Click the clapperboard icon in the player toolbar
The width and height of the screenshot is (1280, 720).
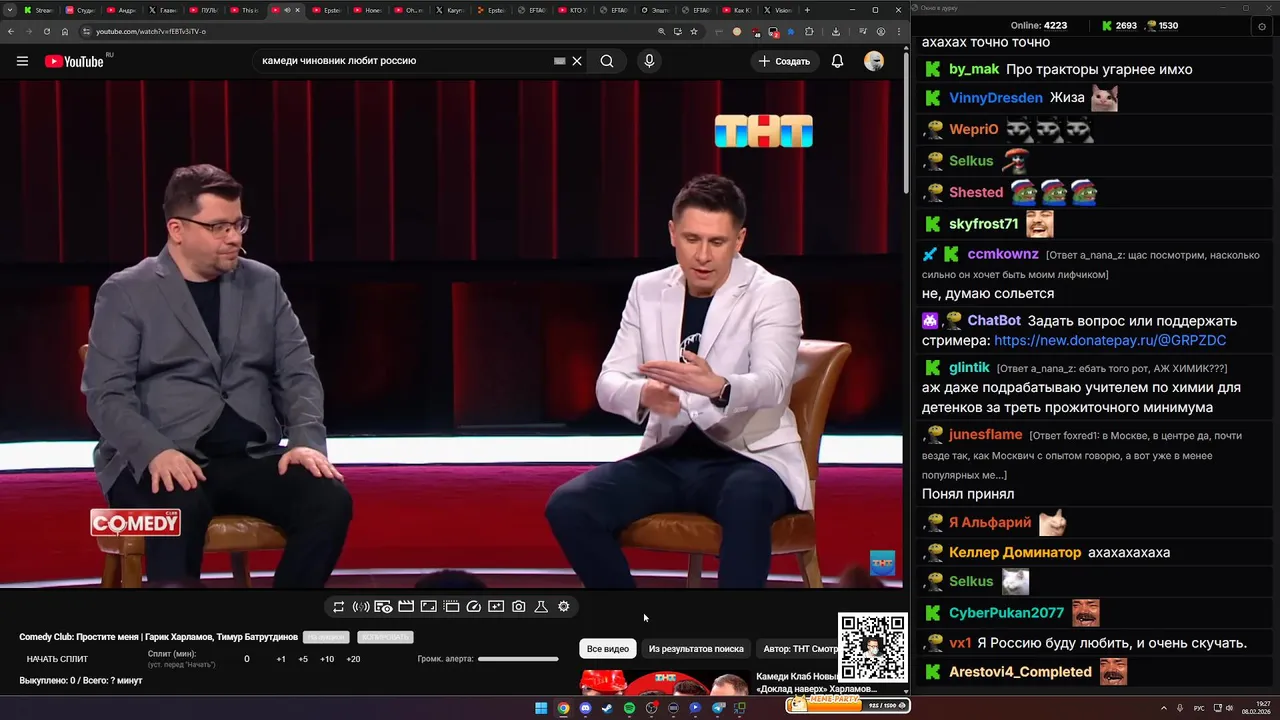(406, 607)
